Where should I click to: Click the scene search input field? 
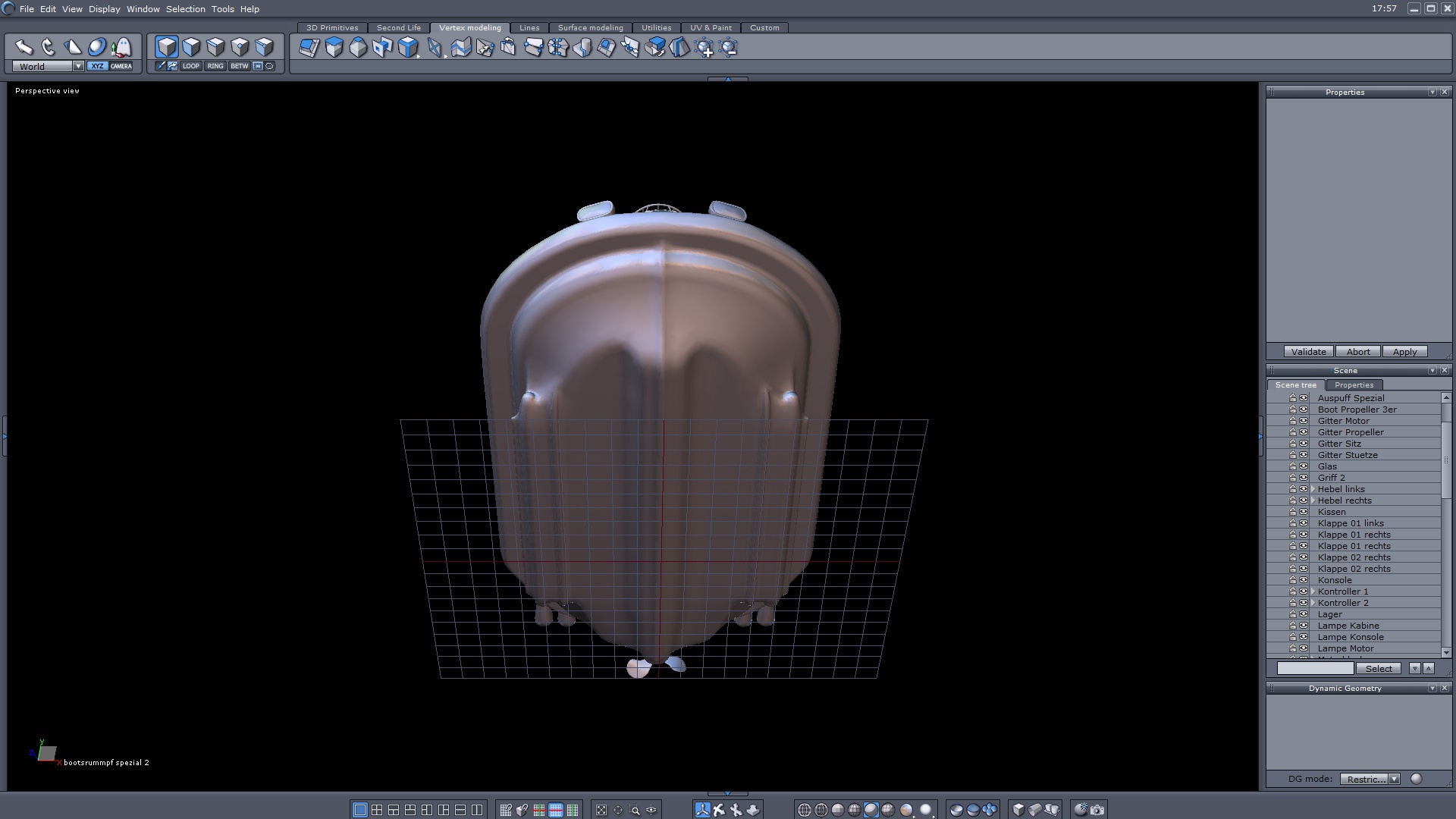pos(1314,668)
